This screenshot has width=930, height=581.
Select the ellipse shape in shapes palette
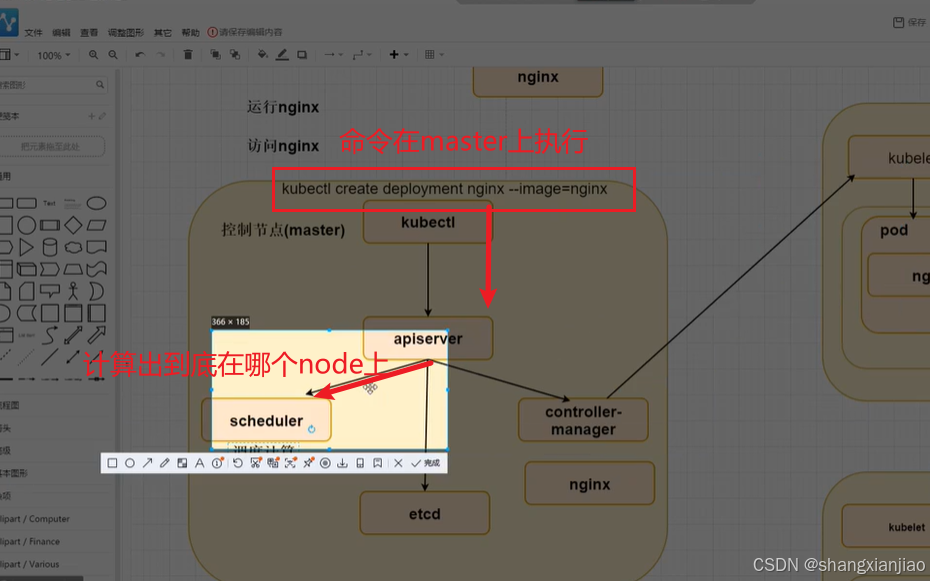96,203
